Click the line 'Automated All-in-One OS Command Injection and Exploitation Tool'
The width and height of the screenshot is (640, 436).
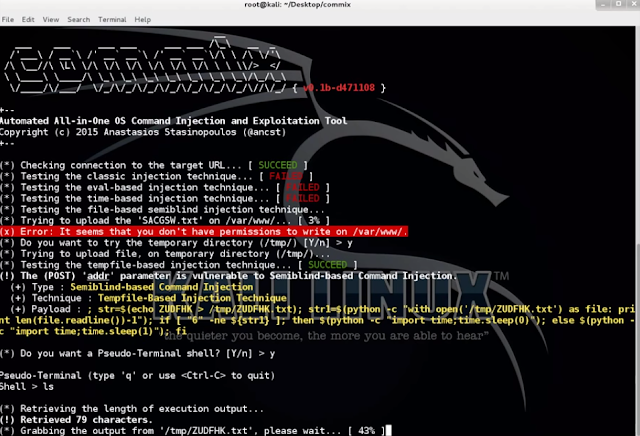[x=173, y=121]
